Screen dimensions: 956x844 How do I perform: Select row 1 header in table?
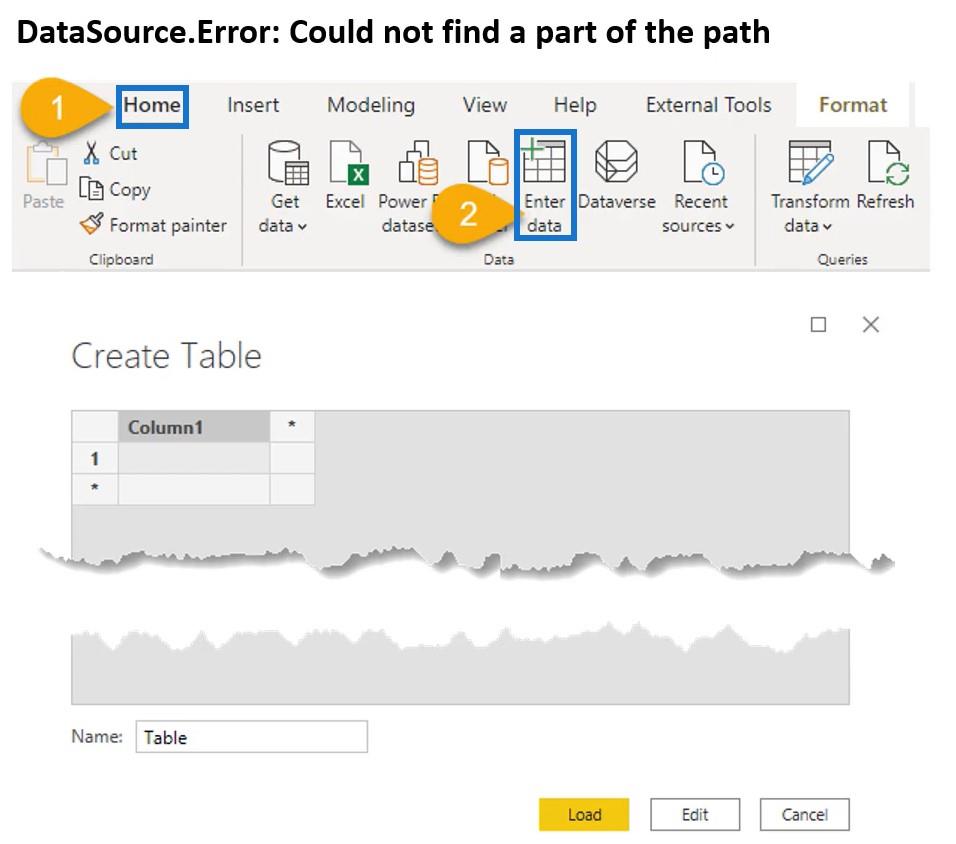click(95, 458)
